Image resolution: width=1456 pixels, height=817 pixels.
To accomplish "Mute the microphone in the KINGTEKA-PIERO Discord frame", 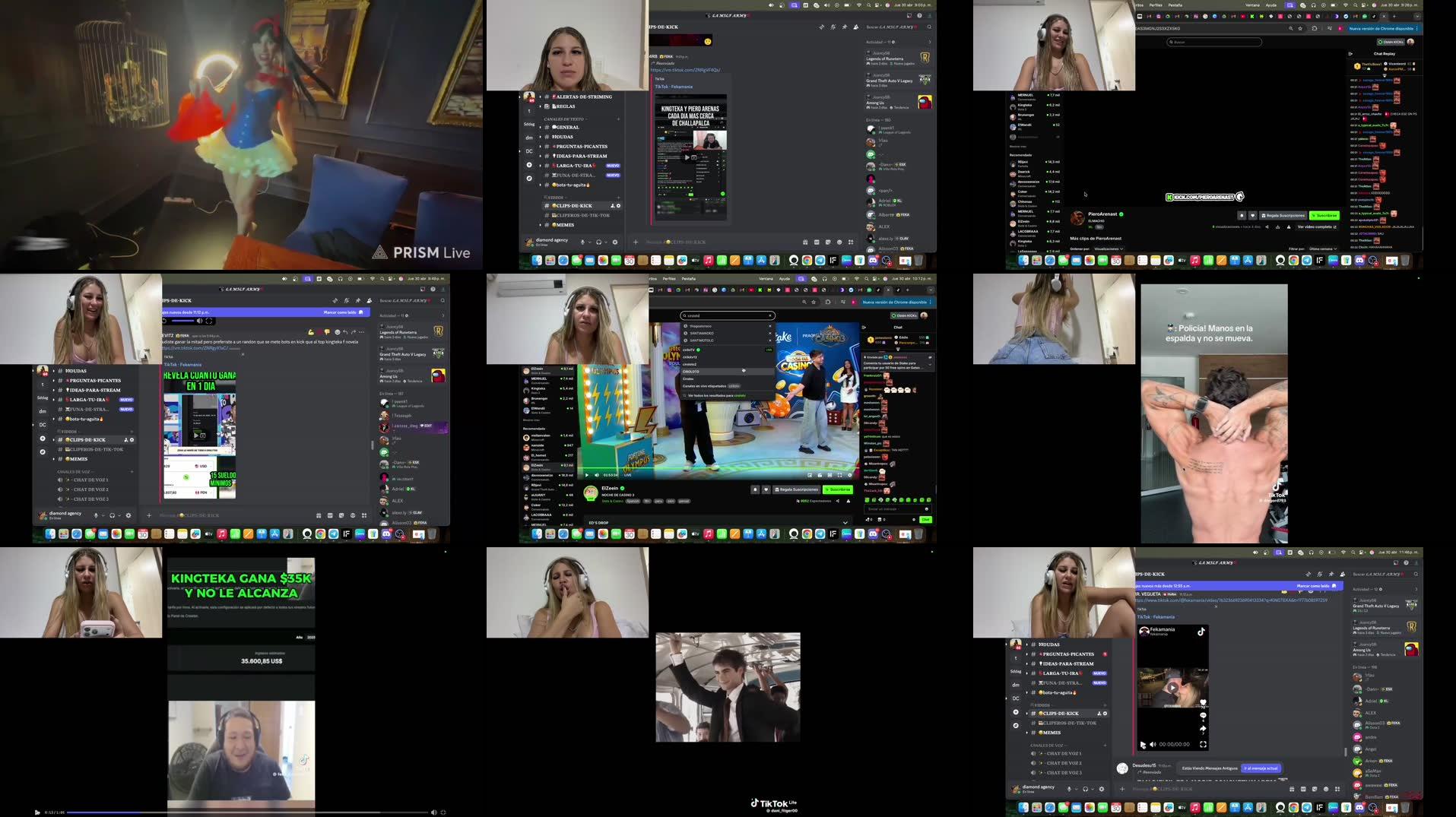I will point(582,242).
